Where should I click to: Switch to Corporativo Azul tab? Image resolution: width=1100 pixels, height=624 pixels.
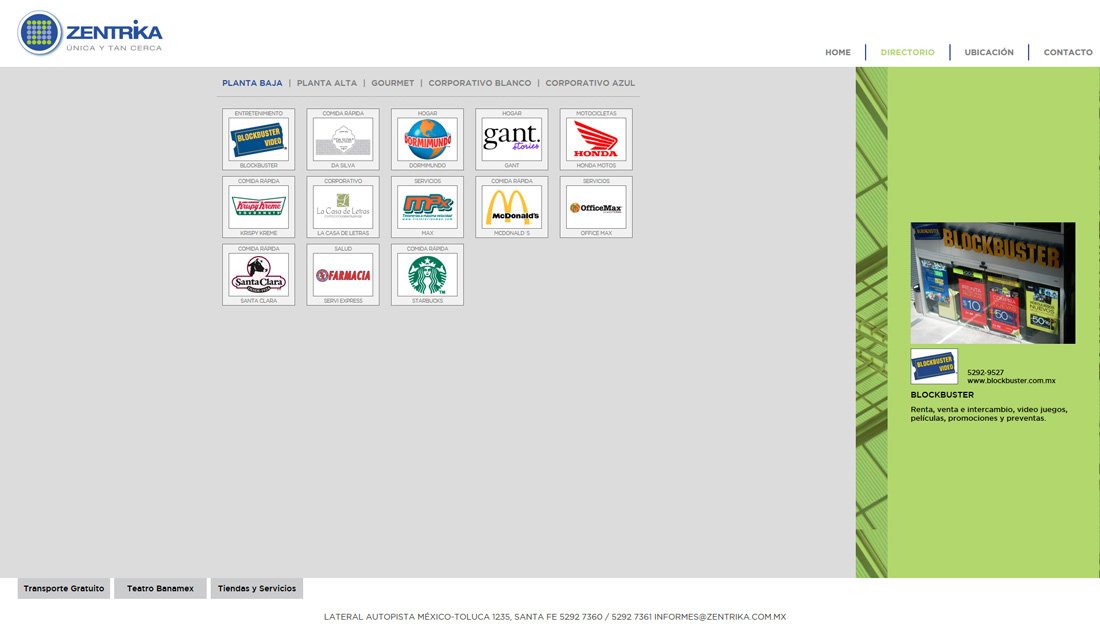[x=590, y=83]
